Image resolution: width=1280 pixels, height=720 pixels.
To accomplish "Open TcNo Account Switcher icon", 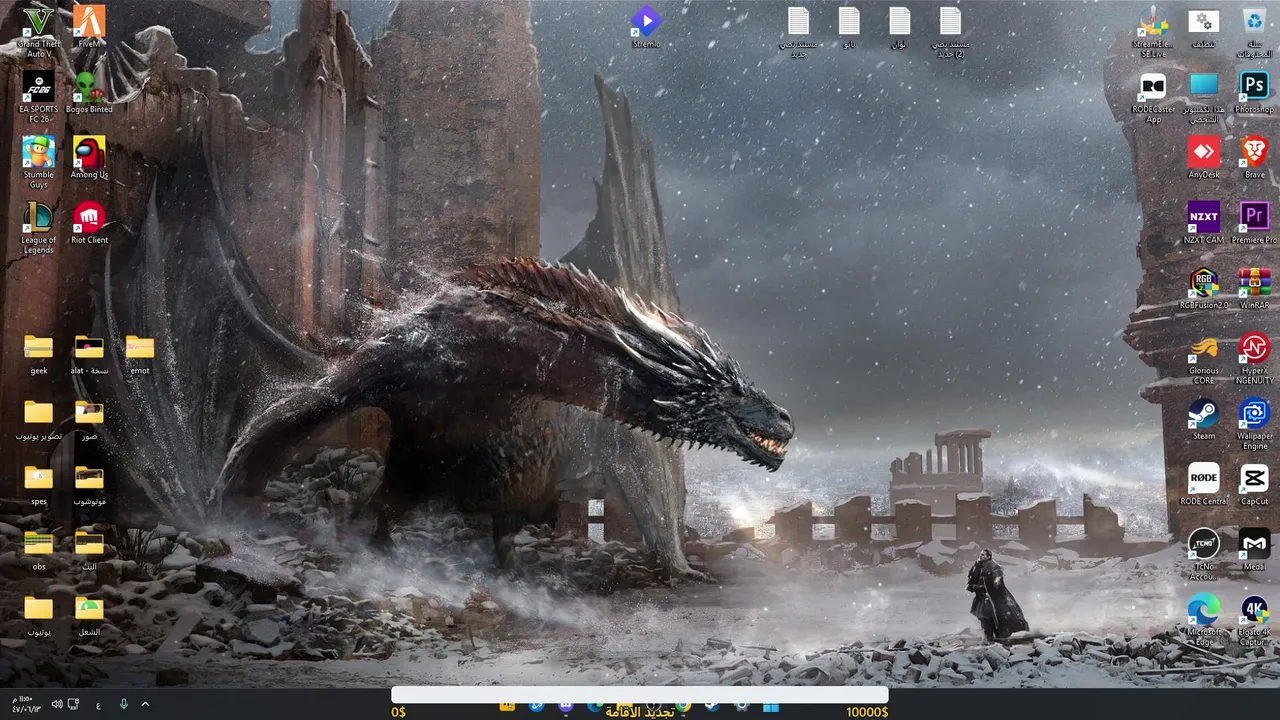I will click(x=1204, y=554).
